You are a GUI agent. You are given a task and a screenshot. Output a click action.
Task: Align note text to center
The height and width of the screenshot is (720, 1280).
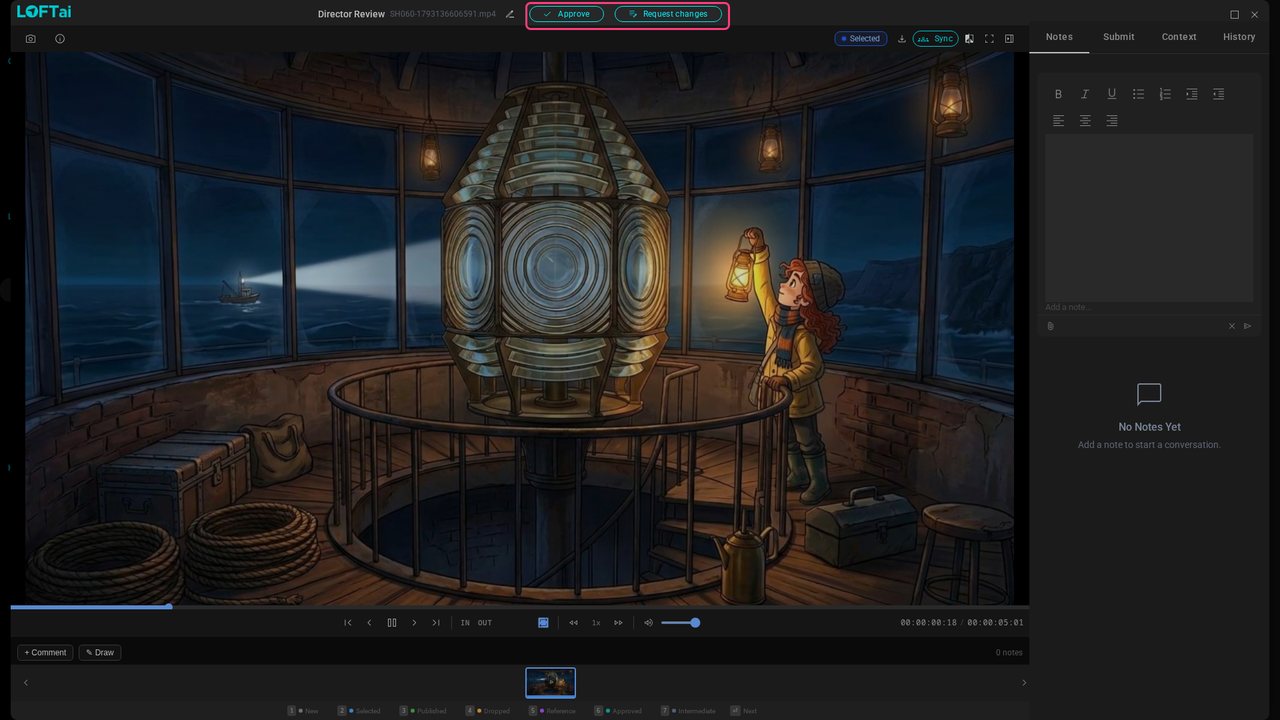coord(1085,121)
